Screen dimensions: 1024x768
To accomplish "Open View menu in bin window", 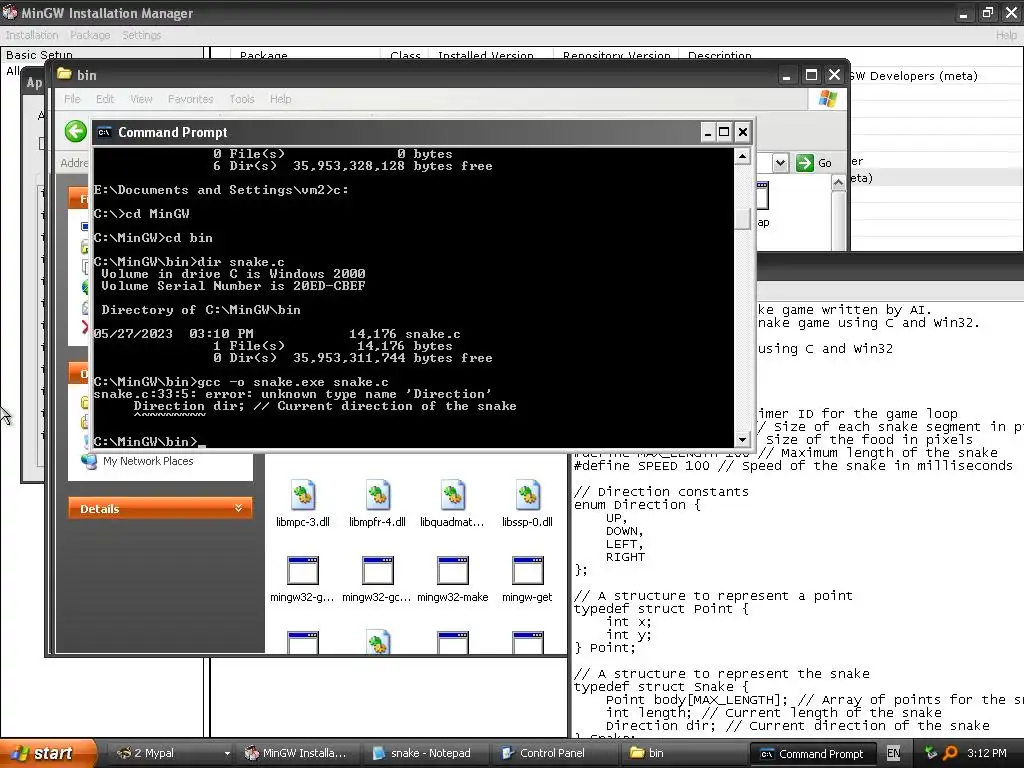I will click(x=141, y=99).
